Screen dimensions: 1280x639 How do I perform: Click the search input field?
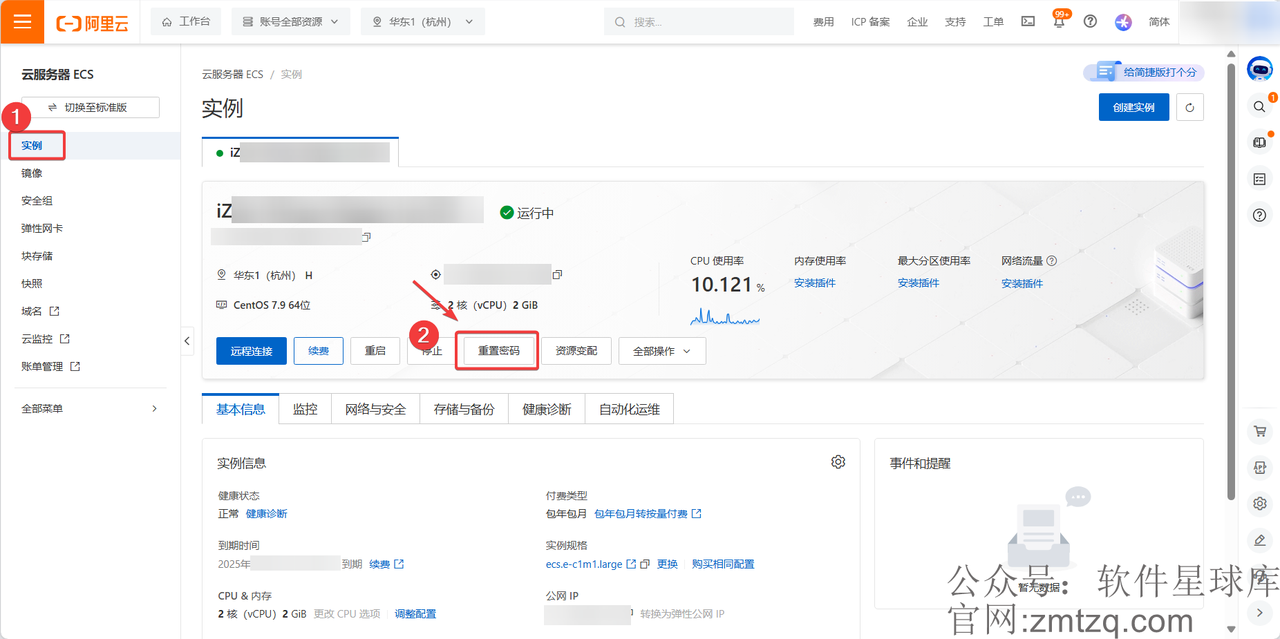(701, 22)
